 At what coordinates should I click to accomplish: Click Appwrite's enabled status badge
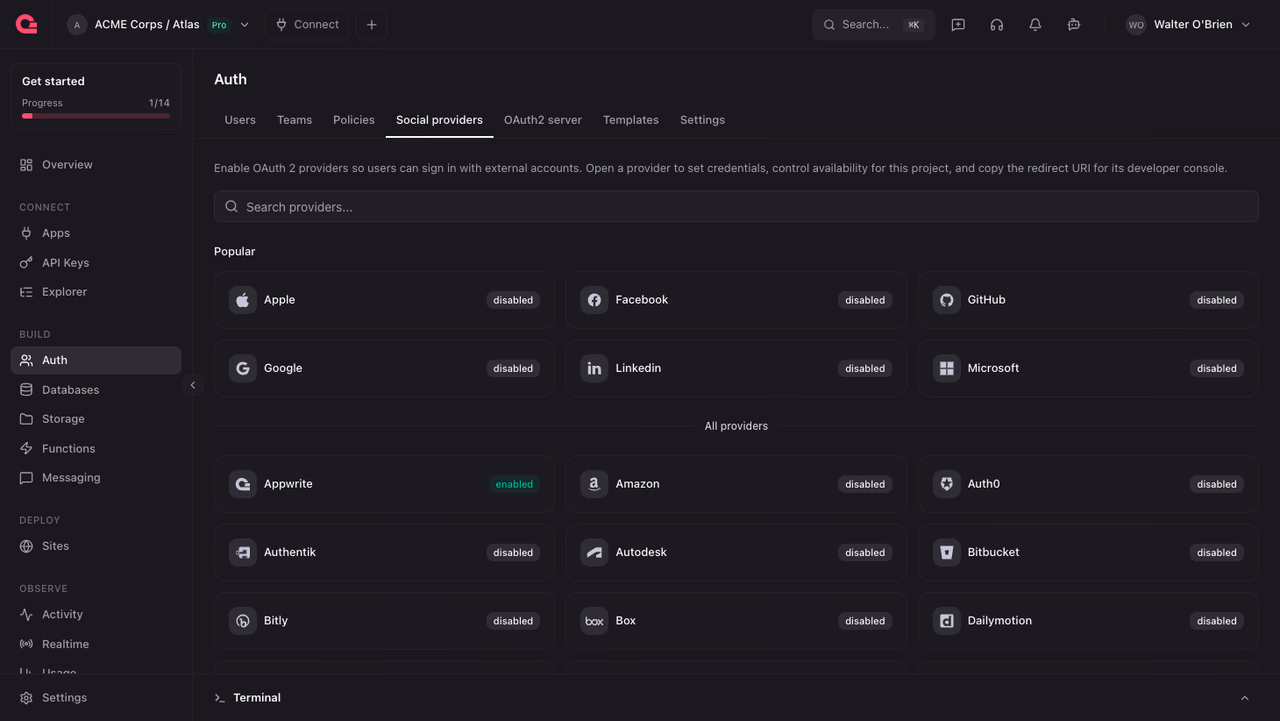[514, 484]
